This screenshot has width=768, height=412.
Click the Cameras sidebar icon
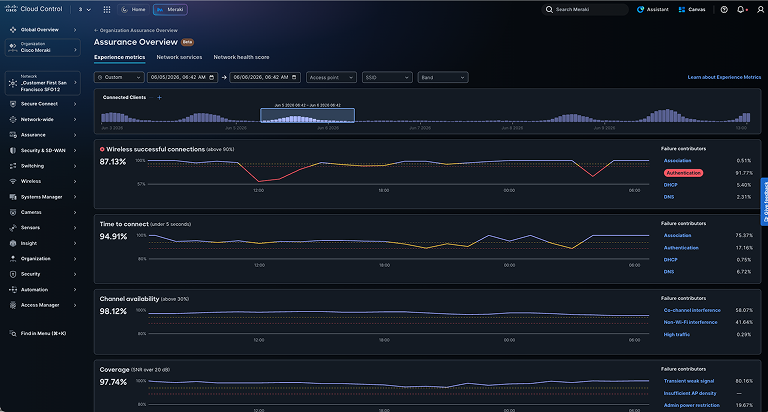13,212
